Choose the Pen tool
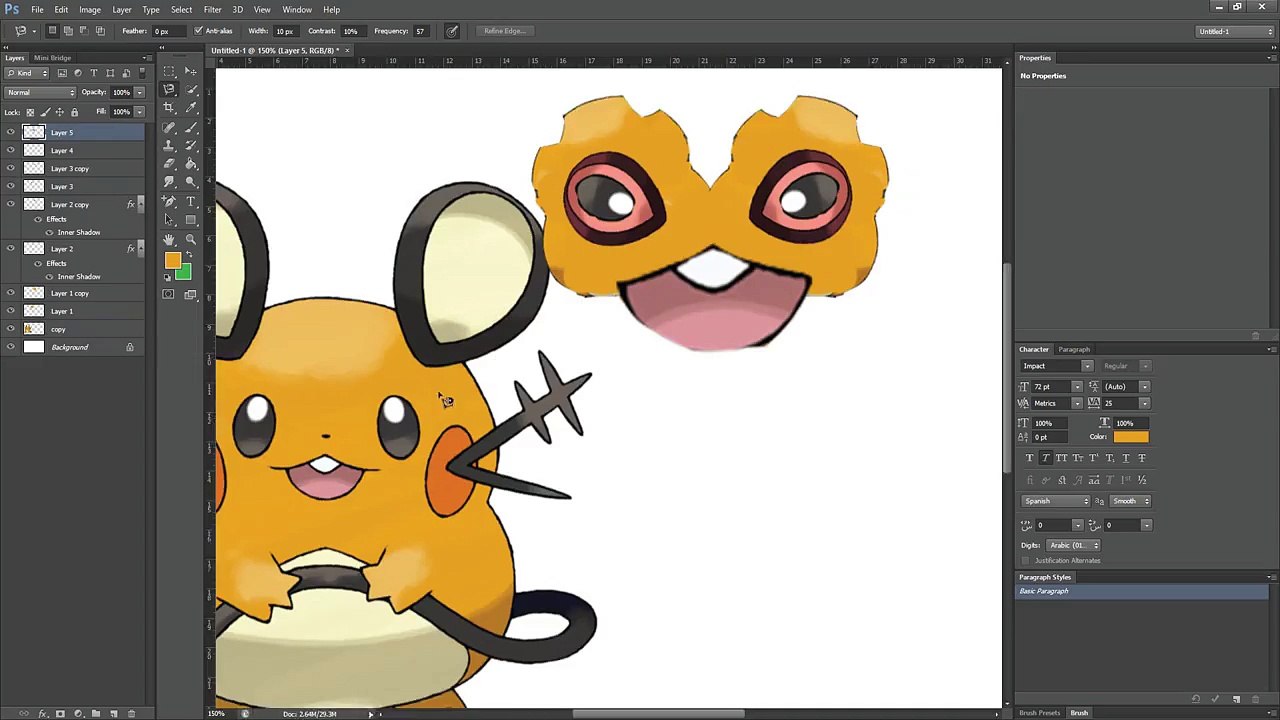 169,201
